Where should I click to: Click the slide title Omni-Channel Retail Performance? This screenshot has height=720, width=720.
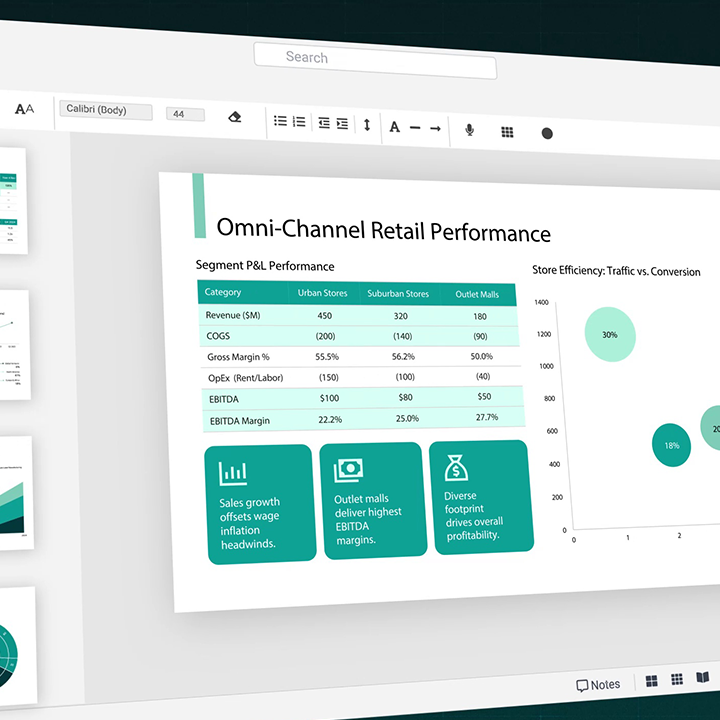pos(383,230)
